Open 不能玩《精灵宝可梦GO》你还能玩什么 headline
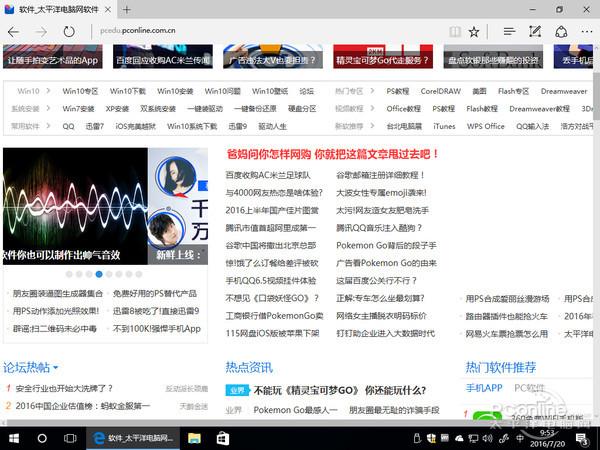This screenshot has height=450, width=600. point(339,390)
